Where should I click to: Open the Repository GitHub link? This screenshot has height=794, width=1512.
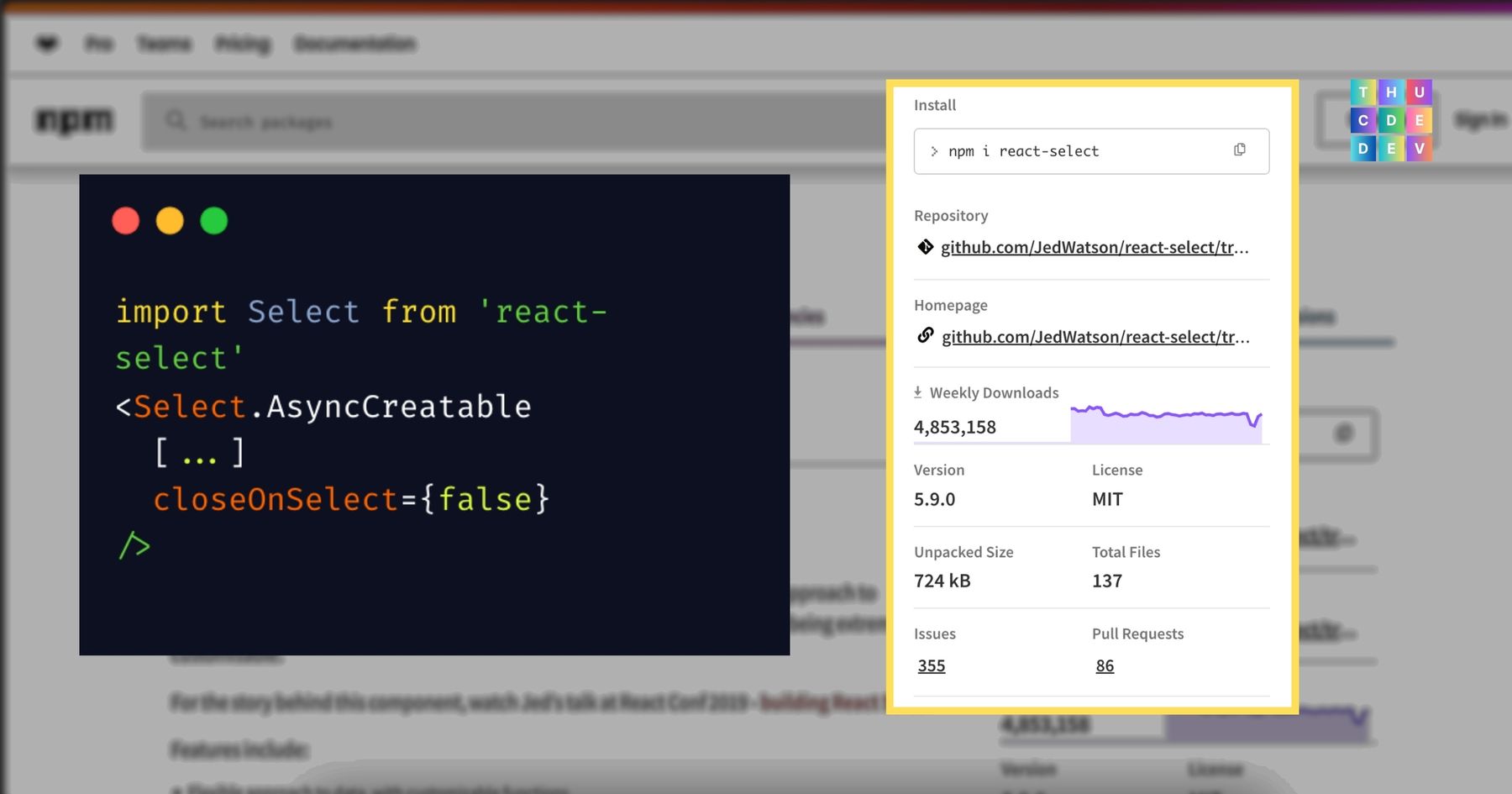[x=1095, y=247]
